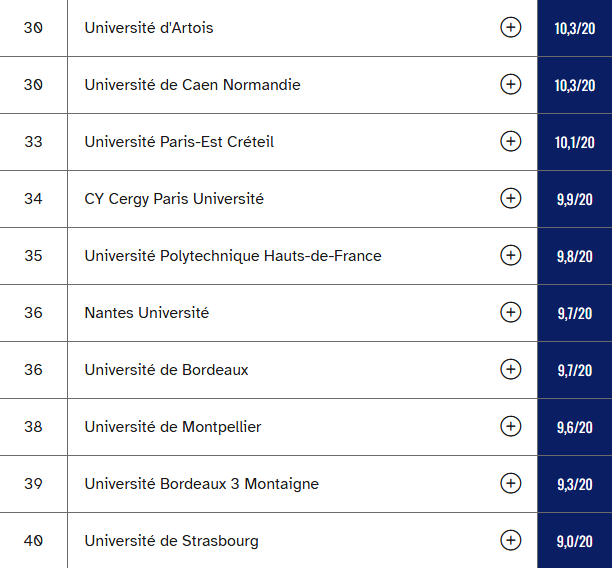Show more info for Université de Bordeaux

tap(511, 370)
